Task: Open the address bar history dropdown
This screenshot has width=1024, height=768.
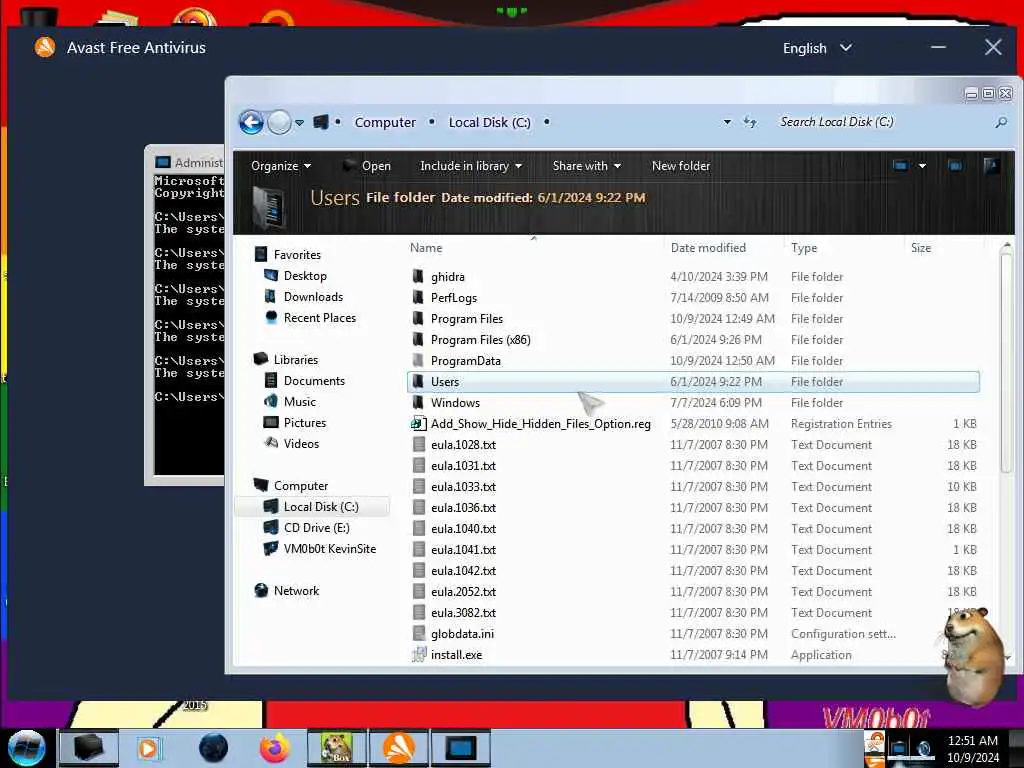Action: [x=727, y=122]
